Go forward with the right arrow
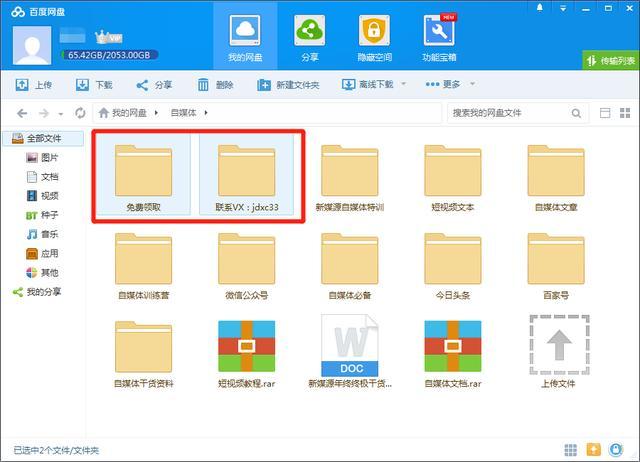Screen dimensions: 640x462 tap(44, 113)
